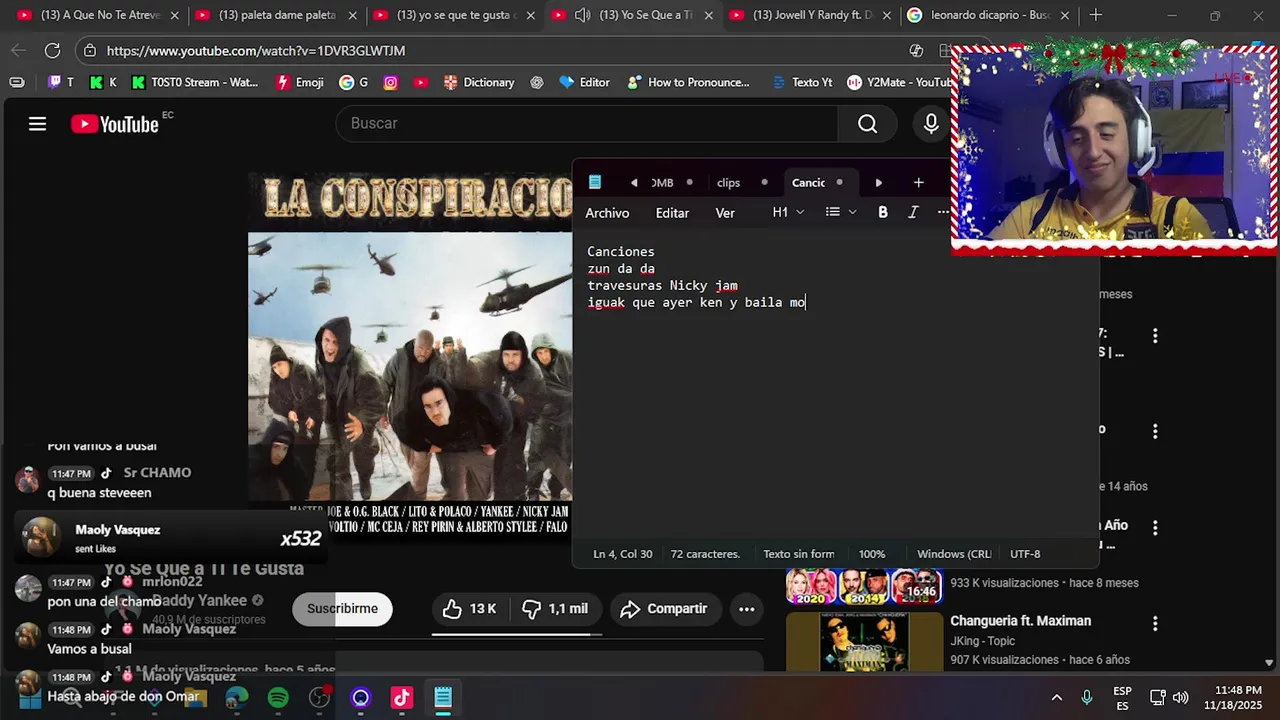Open the Dictionary bookmark

[x=479, y=82]
